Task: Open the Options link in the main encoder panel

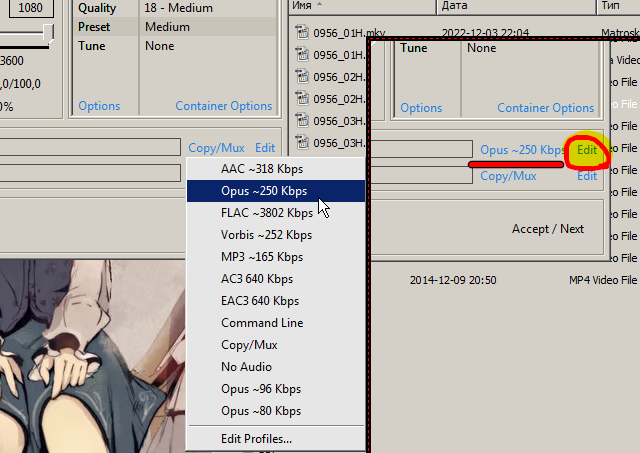Action: coord(99,106)
